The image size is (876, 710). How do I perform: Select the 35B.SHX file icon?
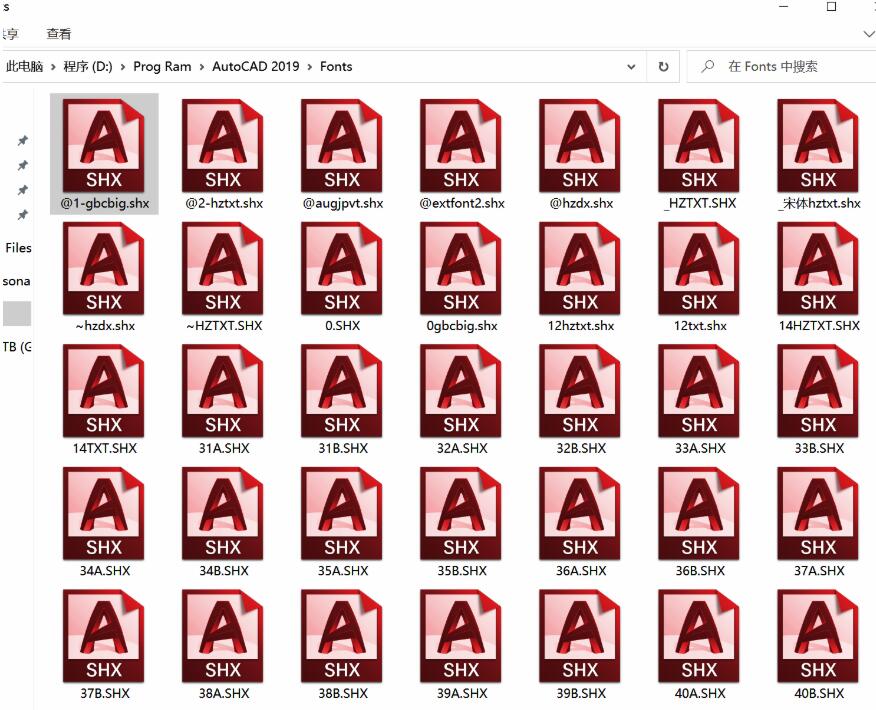point(460,513)
